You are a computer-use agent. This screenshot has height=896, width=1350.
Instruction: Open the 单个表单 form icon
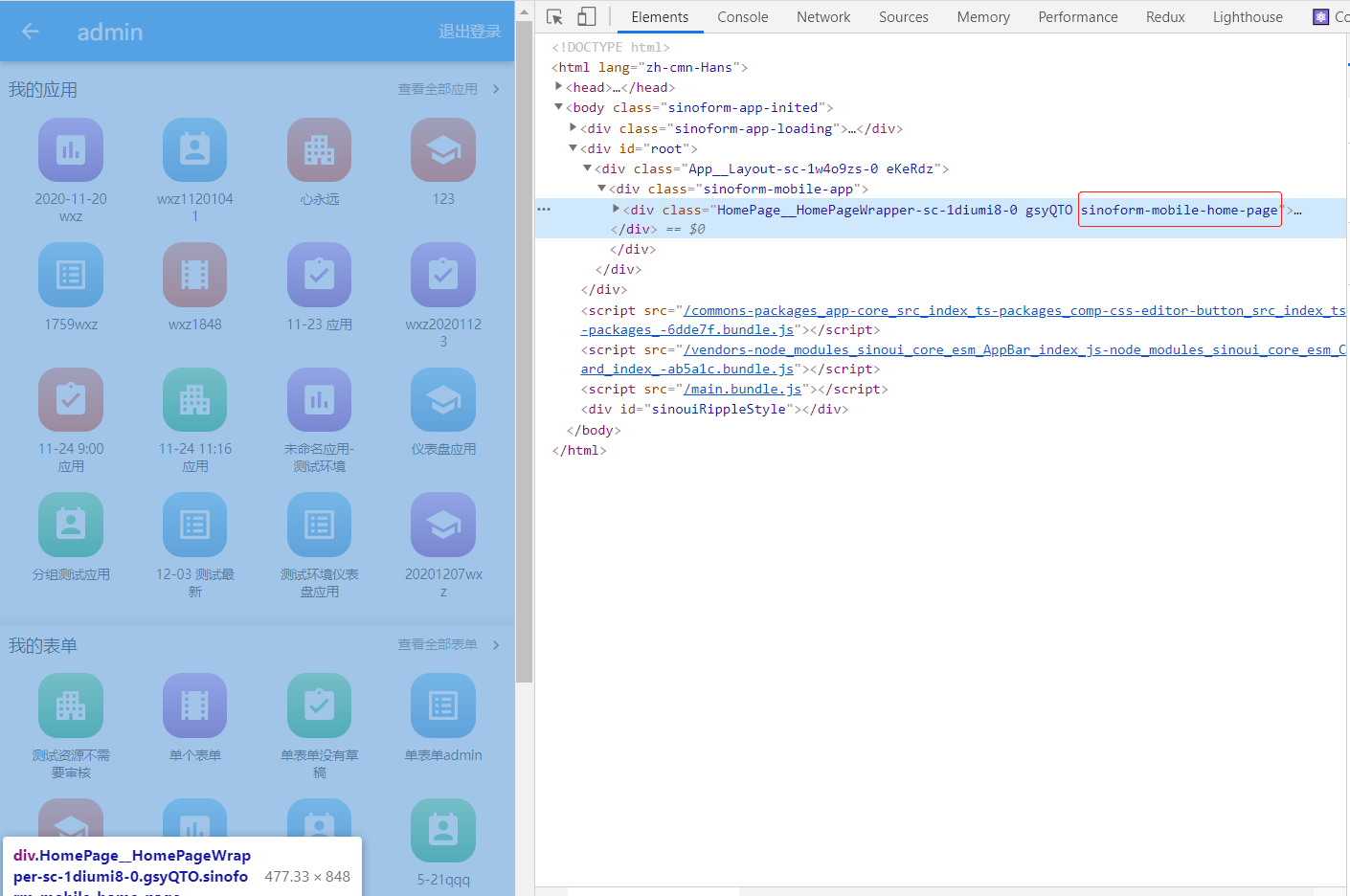195,706
